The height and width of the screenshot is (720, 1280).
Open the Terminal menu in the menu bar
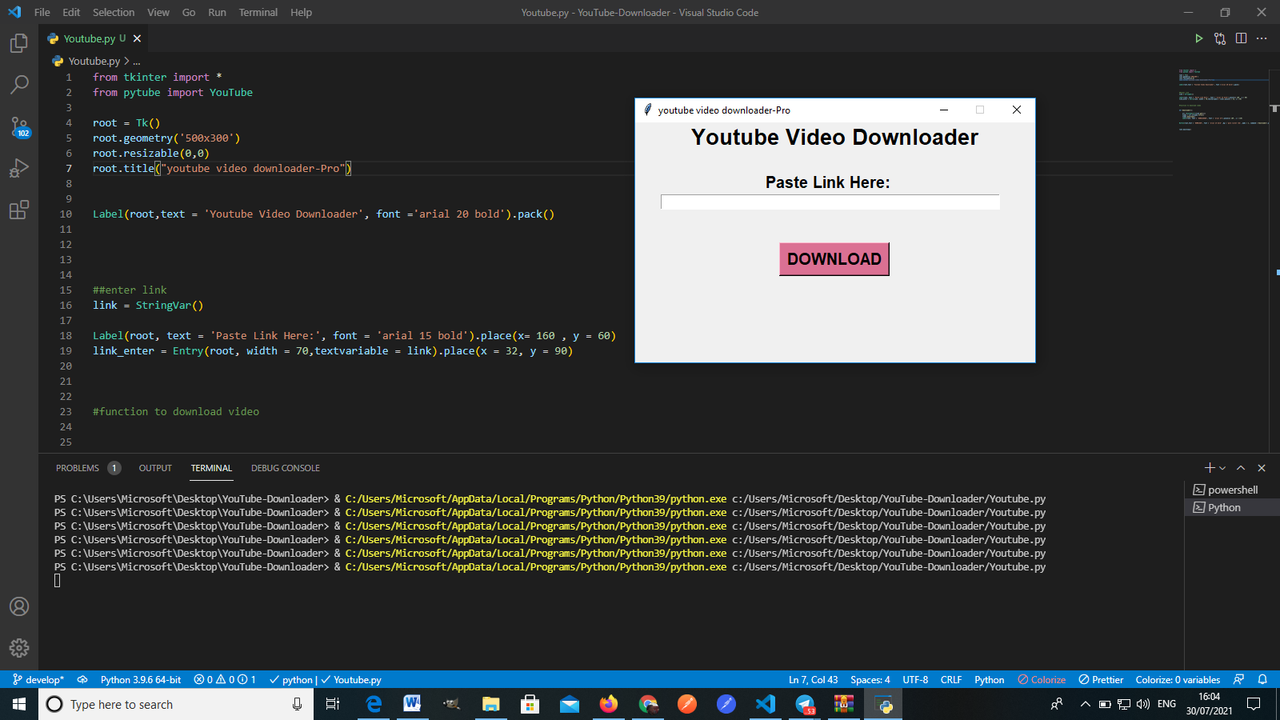[258, 12]
